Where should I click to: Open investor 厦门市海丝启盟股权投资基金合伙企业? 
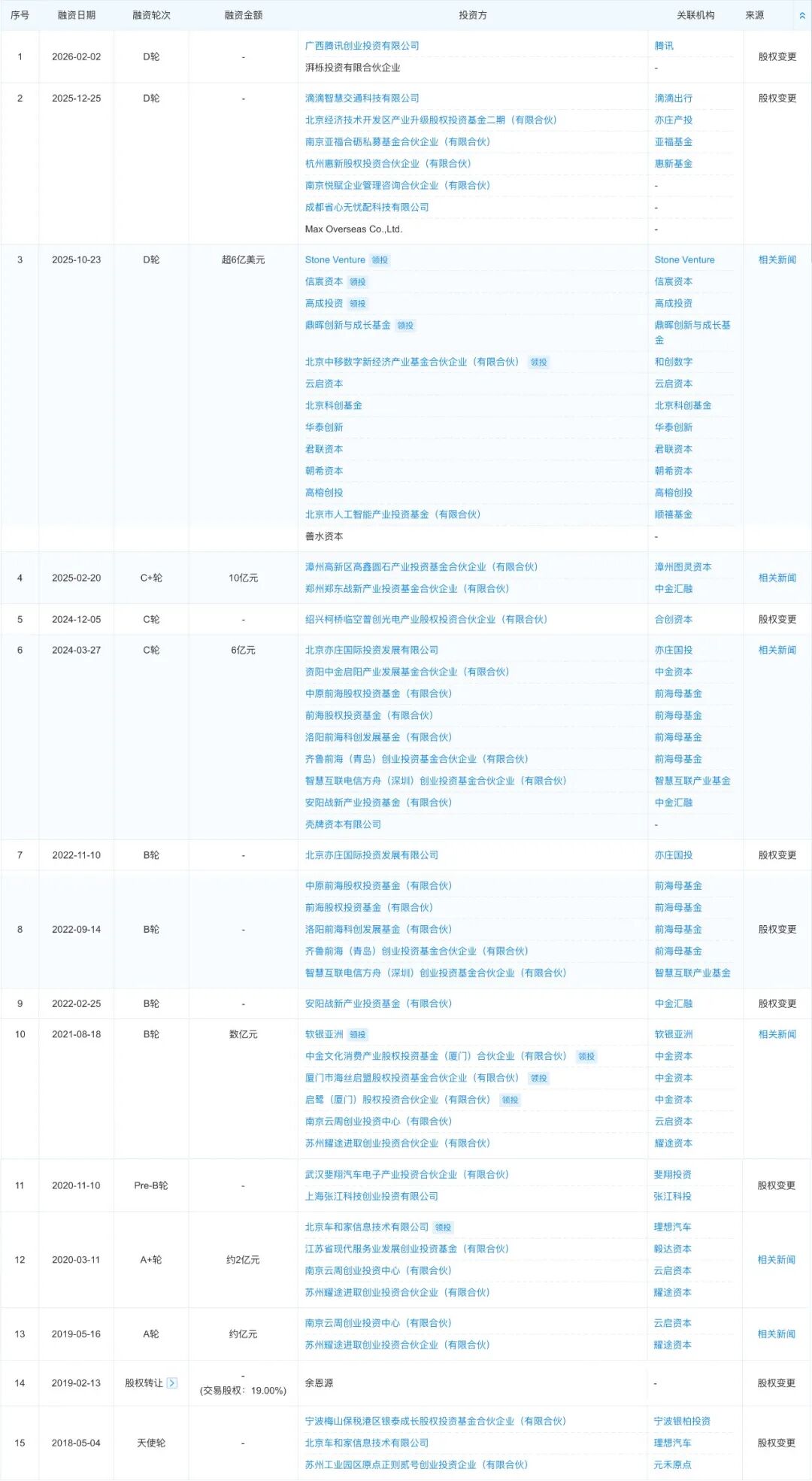(412, 1079)
